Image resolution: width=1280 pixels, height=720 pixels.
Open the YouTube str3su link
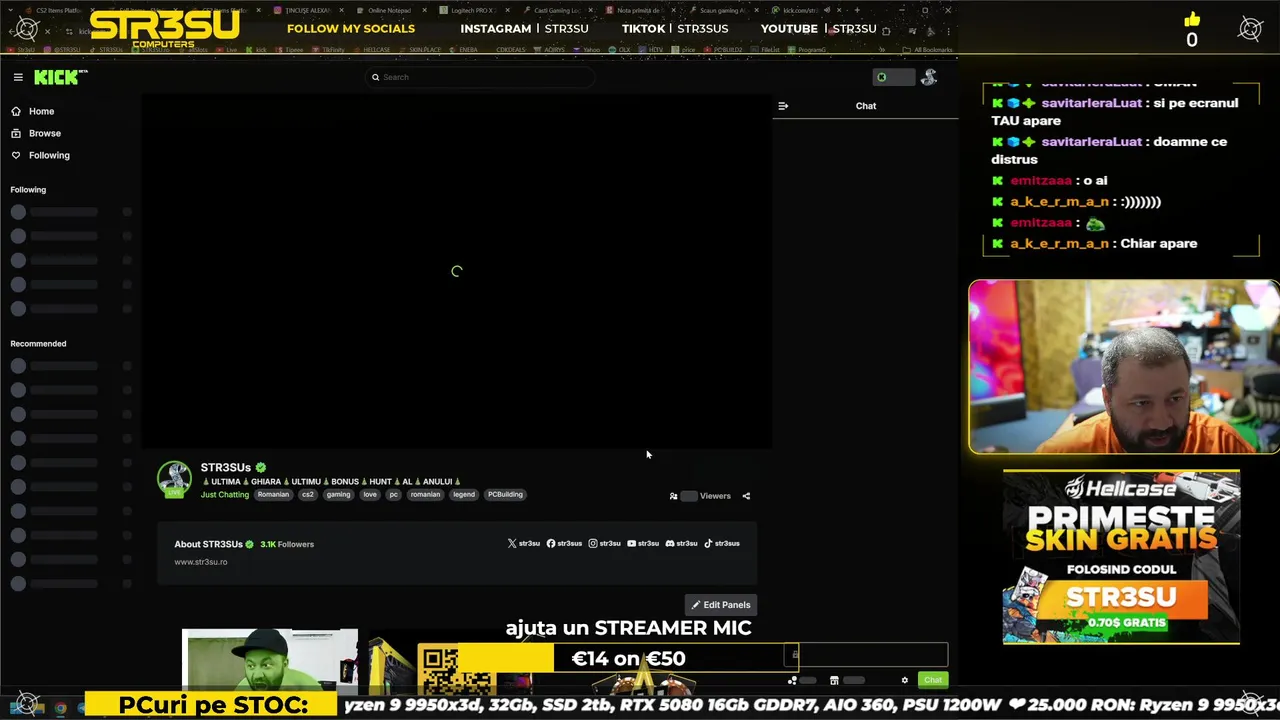pos(643,543)
